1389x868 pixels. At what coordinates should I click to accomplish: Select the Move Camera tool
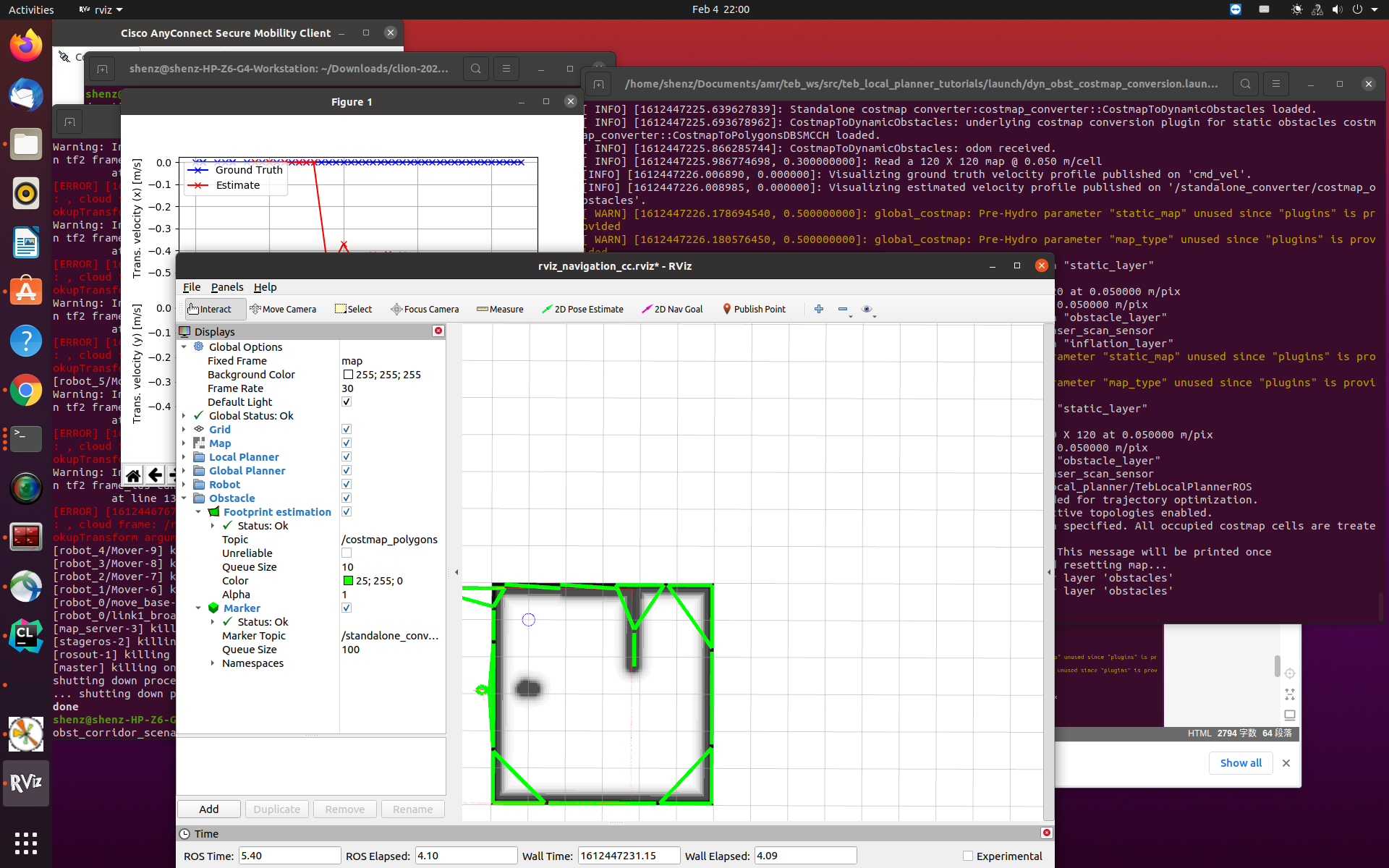pyautogui.click(x=283, y=309)
